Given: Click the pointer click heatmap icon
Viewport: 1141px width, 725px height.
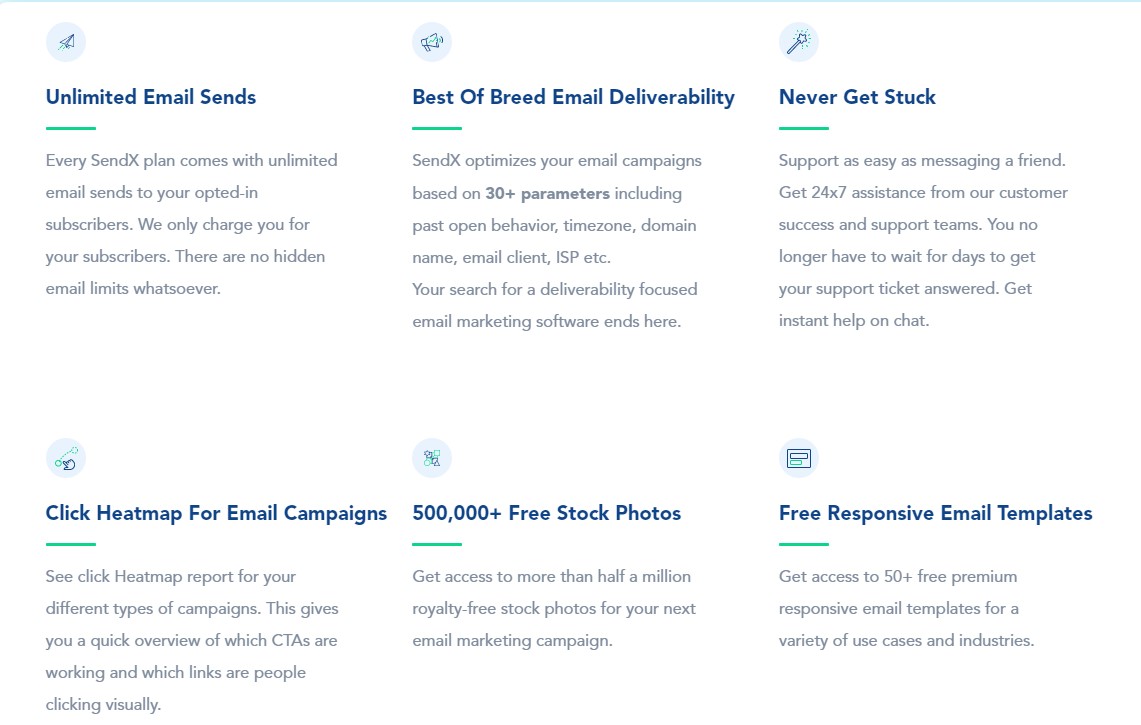Looking at the screenshot, I should pos(66,458).
